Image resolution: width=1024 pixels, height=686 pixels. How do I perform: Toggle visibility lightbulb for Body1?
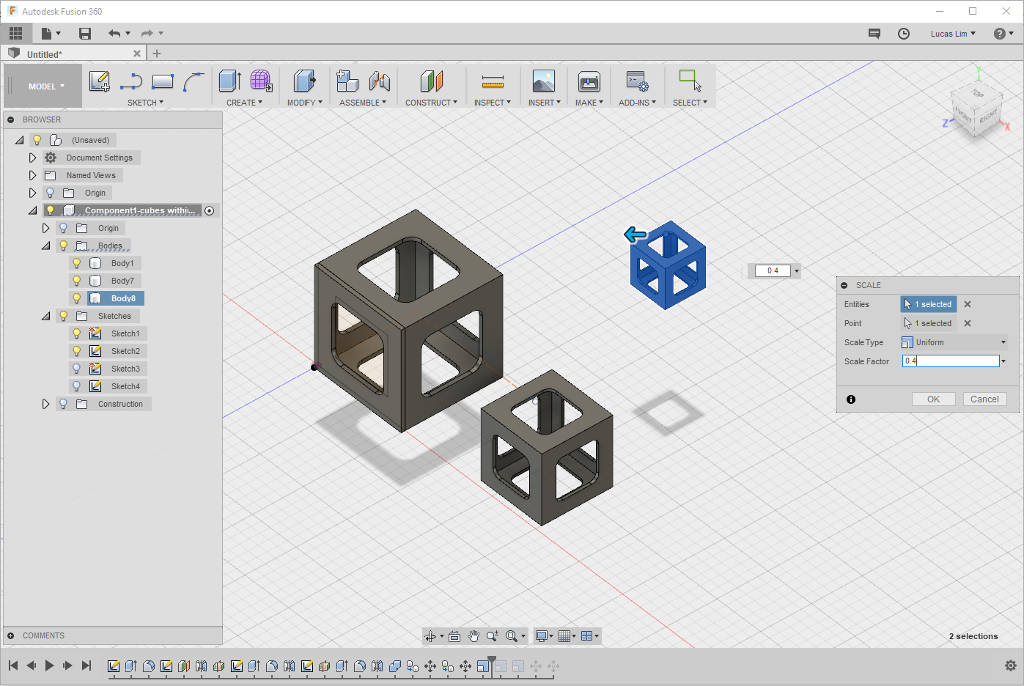tap(76, 263)
